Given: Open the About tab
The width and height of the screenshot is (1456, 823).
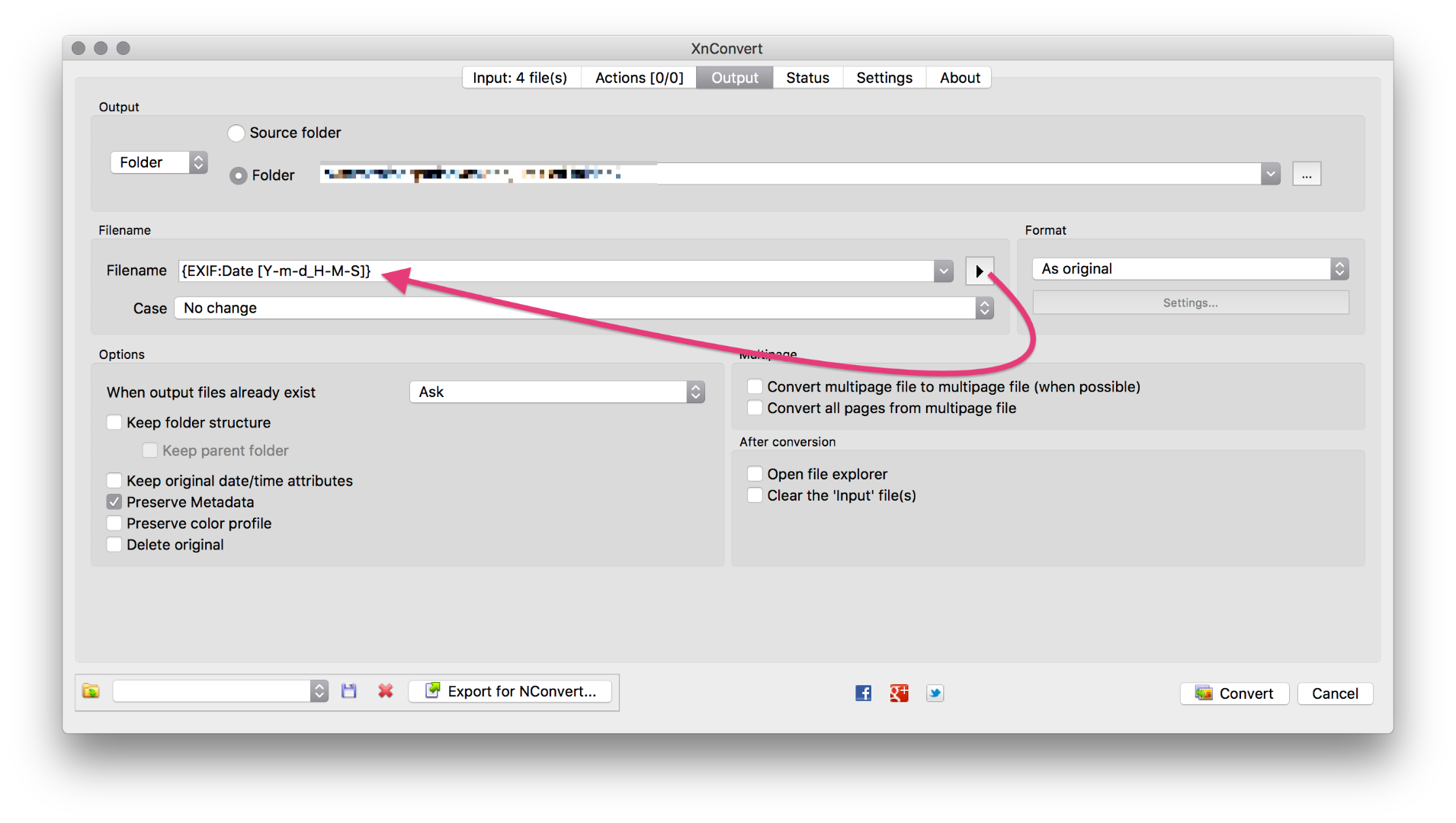Looking at the screenshot, I should pos(960,78).
